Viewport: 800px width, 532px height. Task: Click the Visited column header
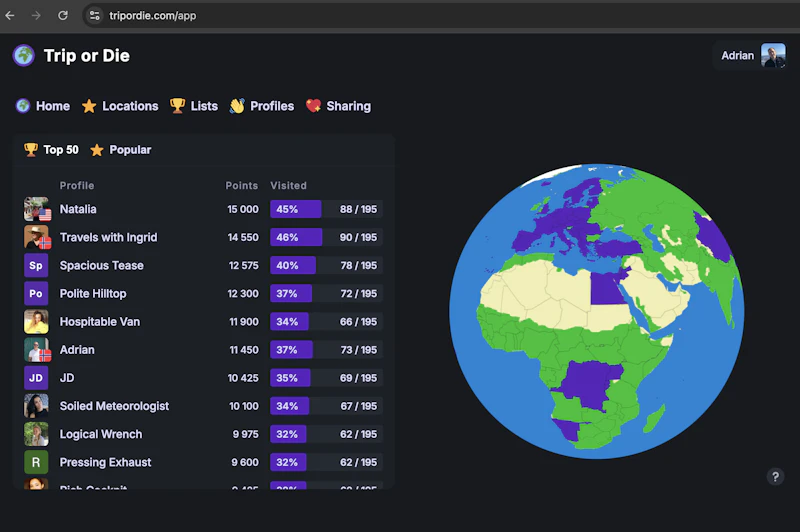click(x=289, y=186)
